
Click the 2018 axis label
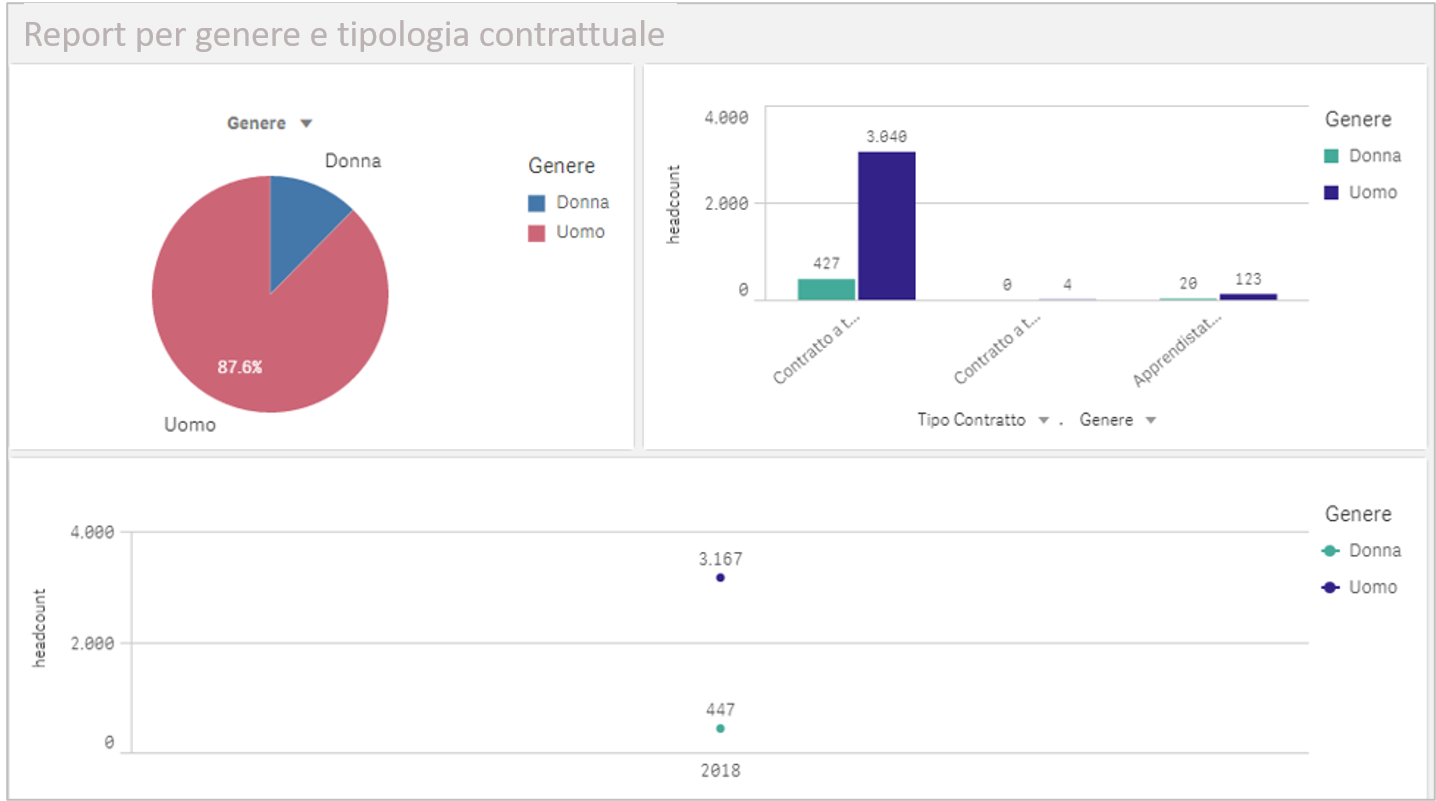[x=720, y=772]
